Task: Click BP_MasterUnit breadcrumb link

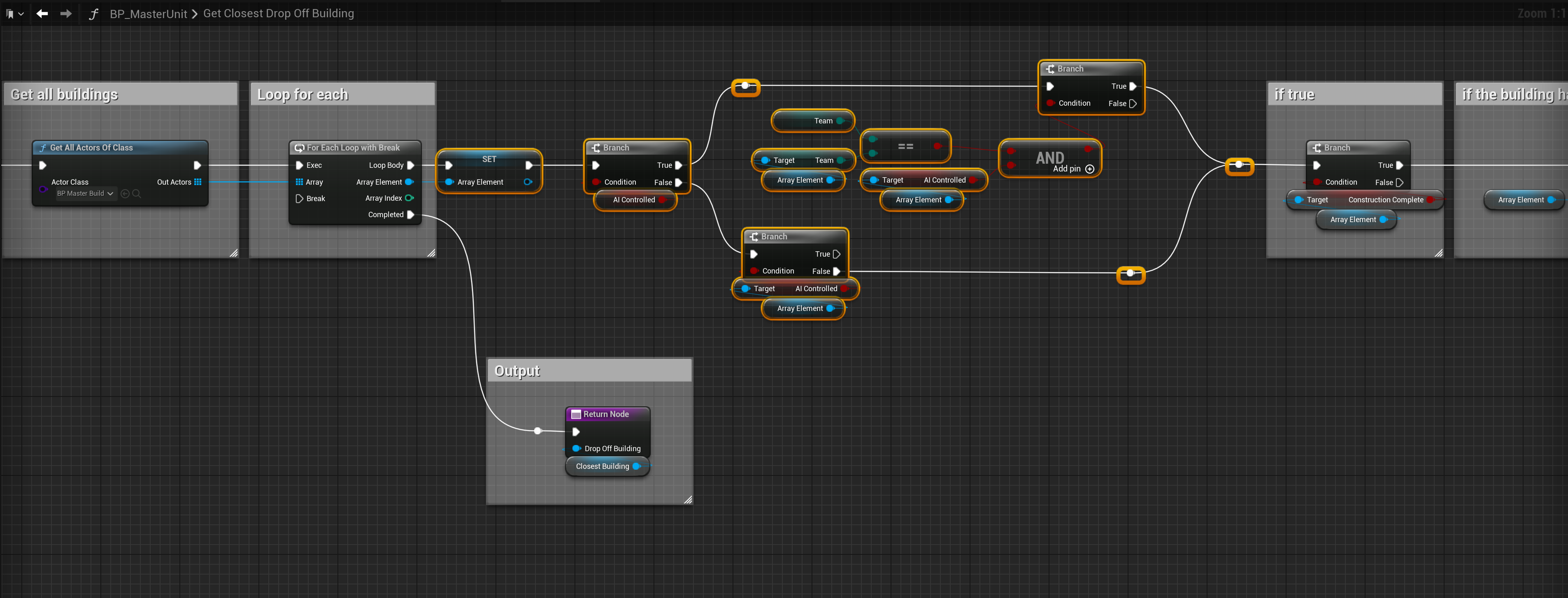Action: tap(148, 14)
